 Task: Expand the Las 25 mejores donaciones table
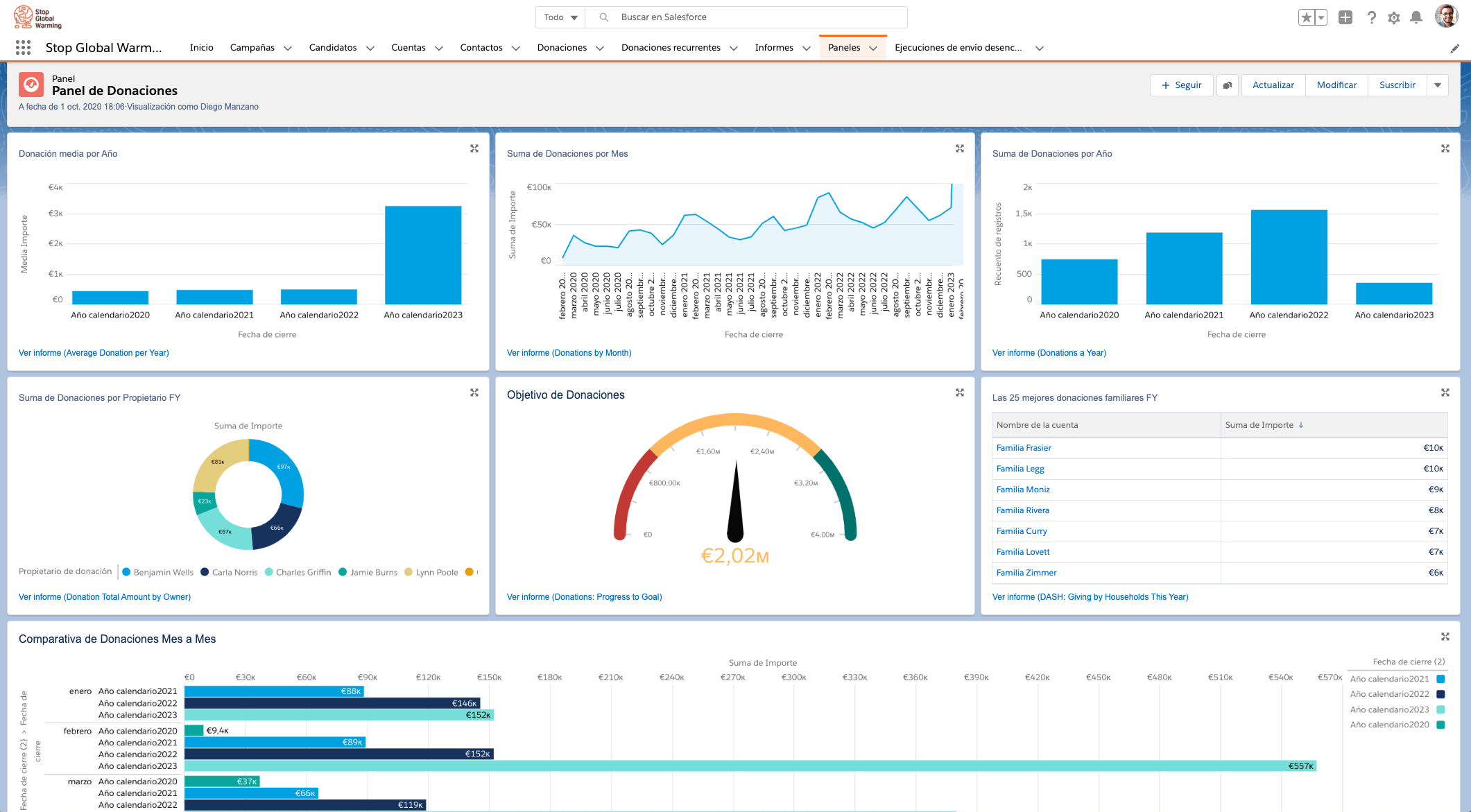click(x=1445, y=392)
